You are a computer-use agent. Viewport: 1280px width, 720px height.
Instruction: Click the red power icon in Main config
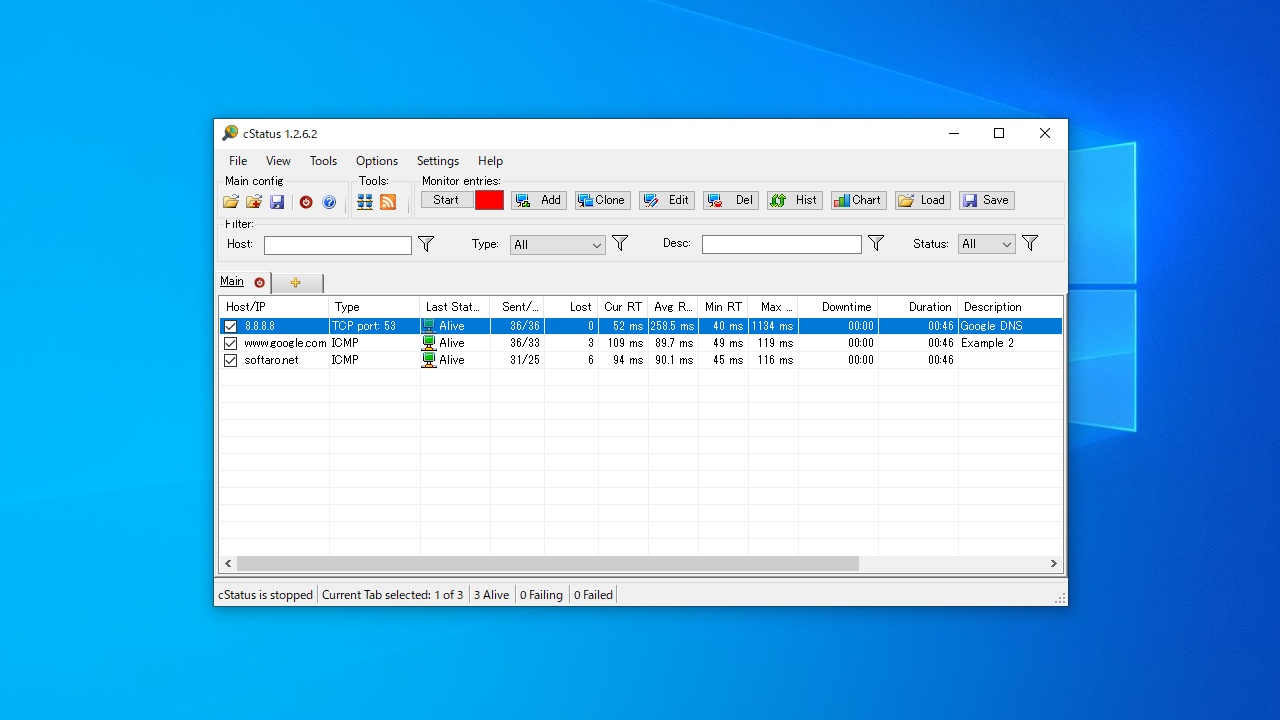(306, 202)
